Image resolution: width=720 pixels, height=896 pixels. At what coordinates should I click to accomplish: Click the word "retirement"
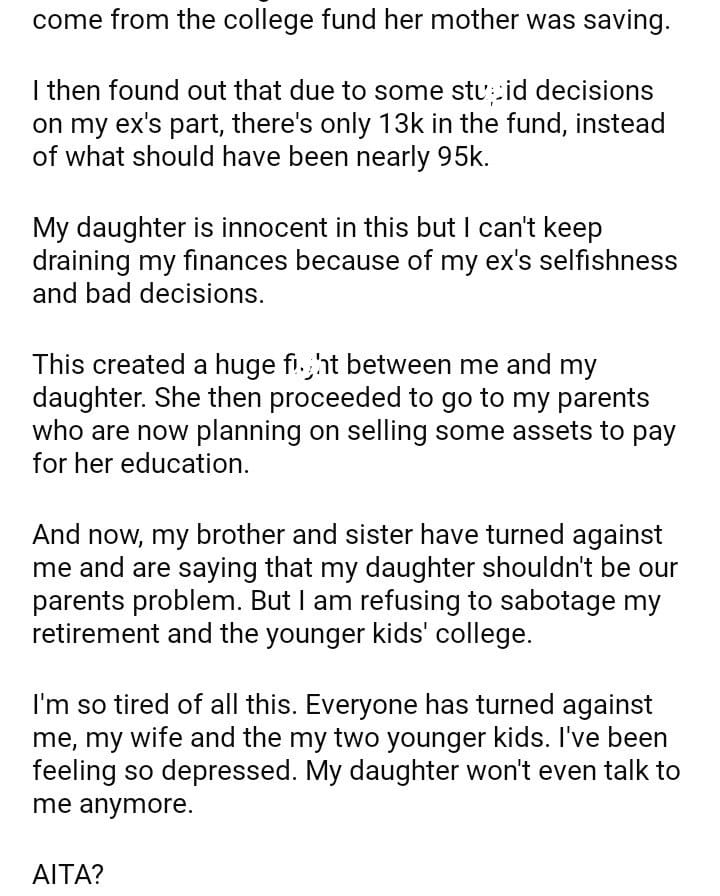[96, 636]
